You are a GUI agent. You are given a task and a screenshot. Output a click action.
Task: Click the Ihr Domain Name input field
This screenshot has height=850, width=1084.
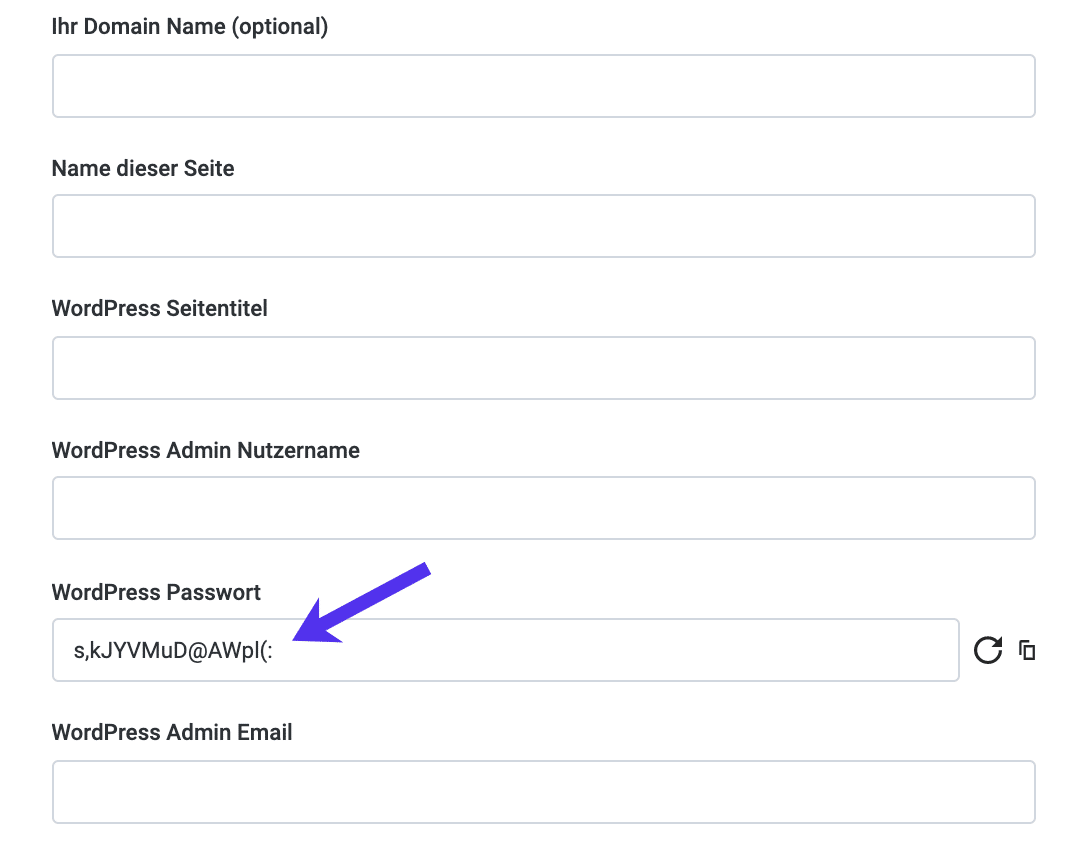pyautogui.click(x=543, y=86)
